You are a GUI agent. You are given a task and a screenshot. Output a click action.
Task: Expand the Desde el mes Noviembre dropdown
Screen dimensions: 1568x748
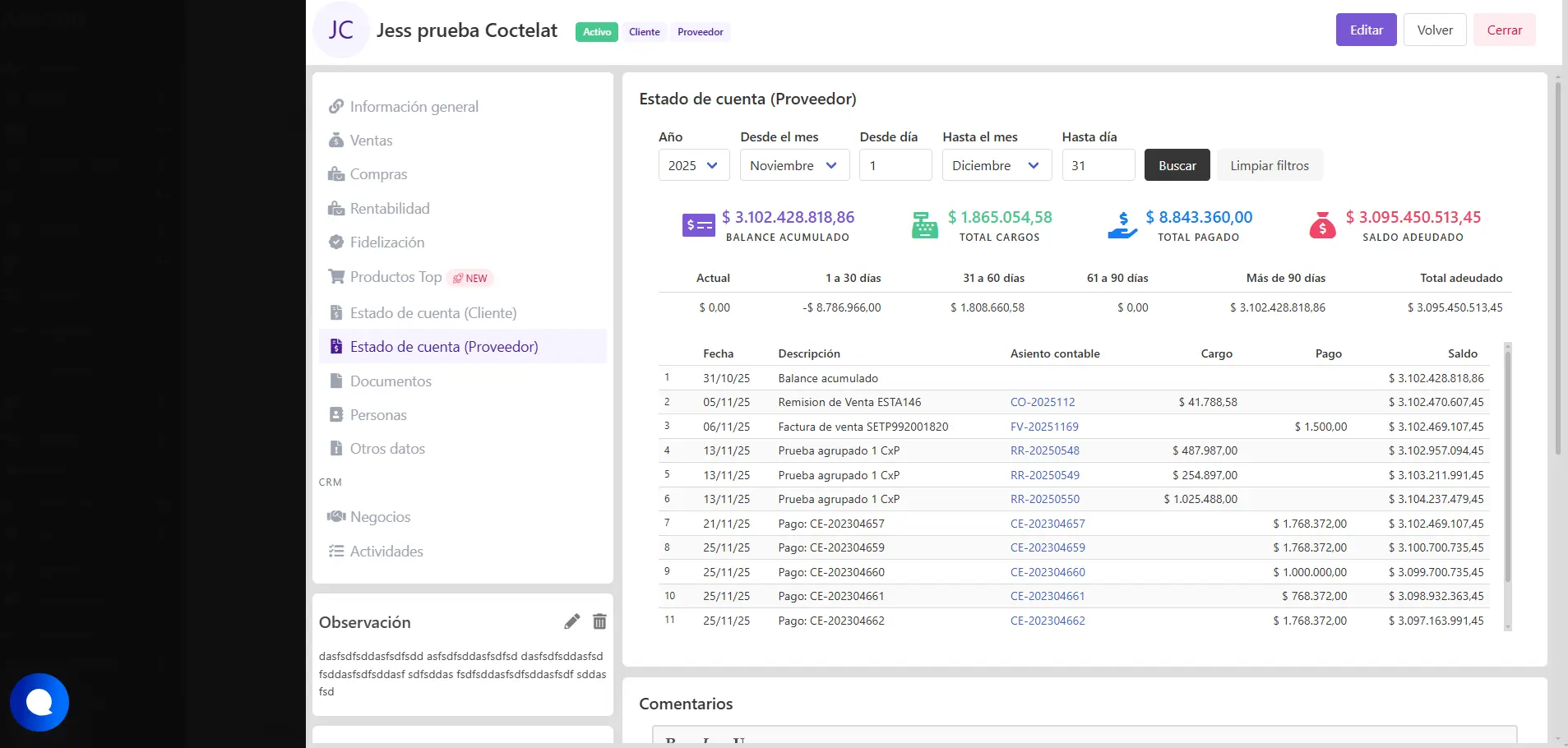pyautogui.click(x=793, y=165)
